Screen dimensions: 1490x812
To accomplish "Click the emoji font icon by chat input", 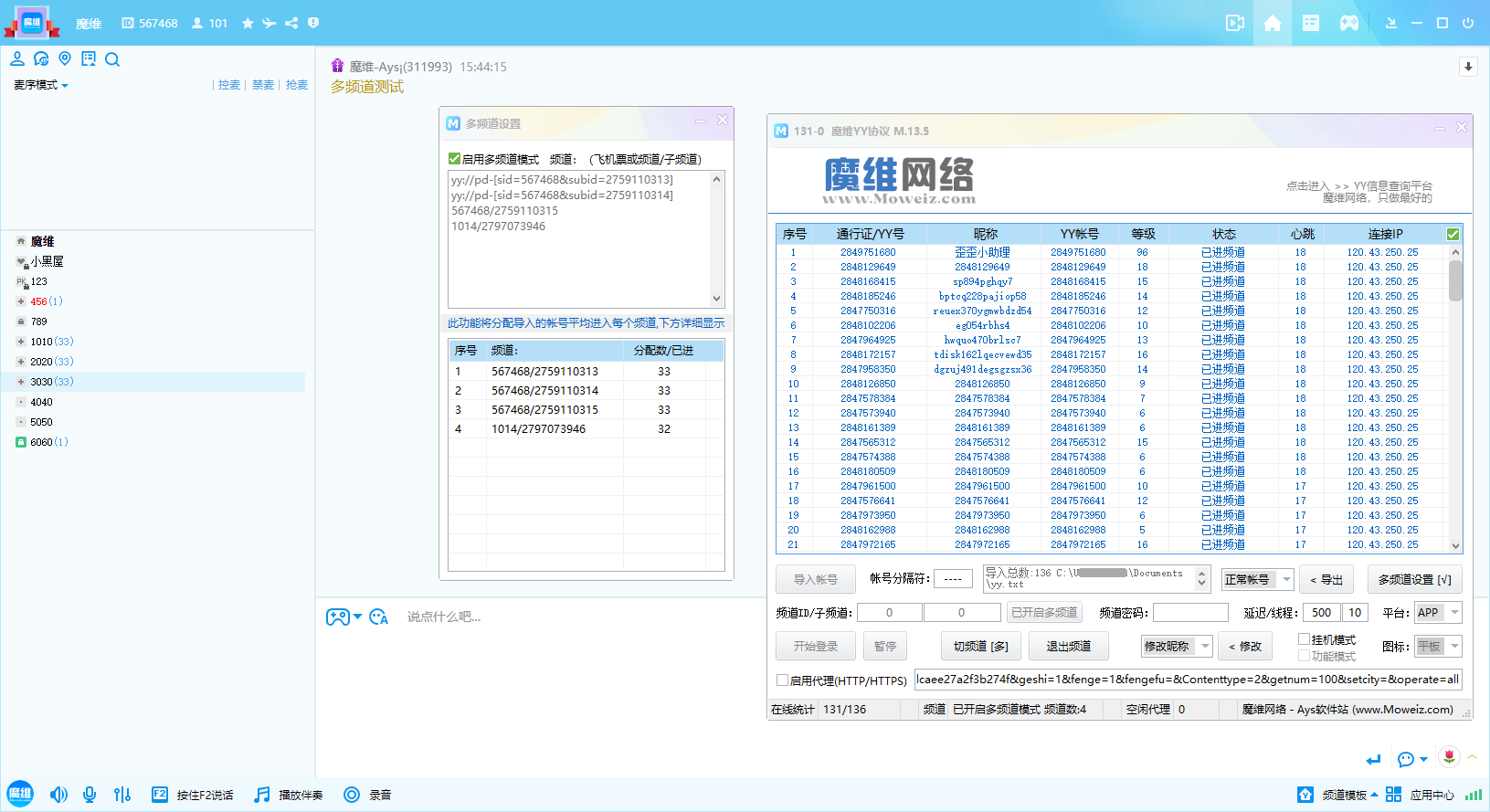I will [x=379, y=617].
